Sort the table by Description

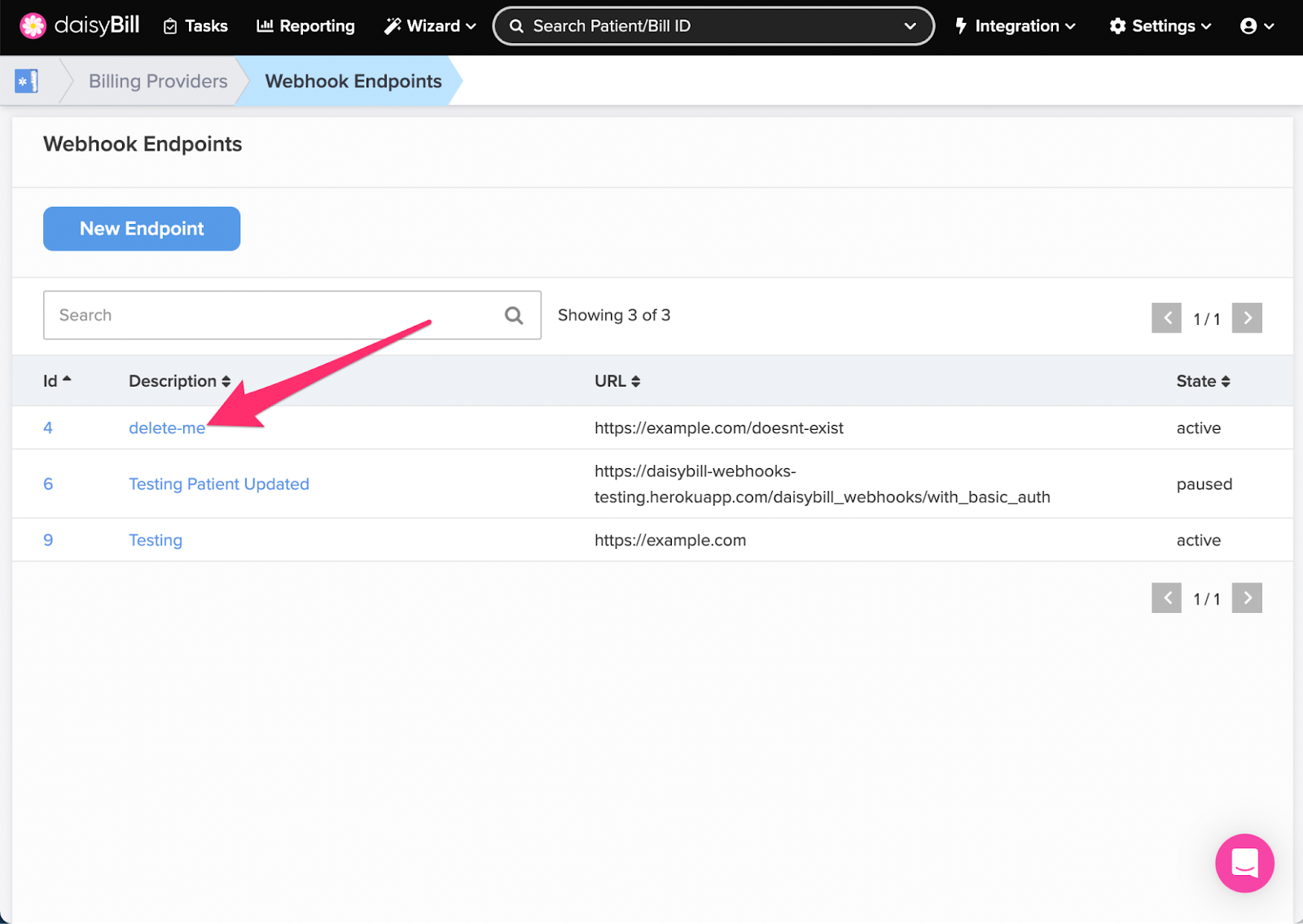point(178,380)
